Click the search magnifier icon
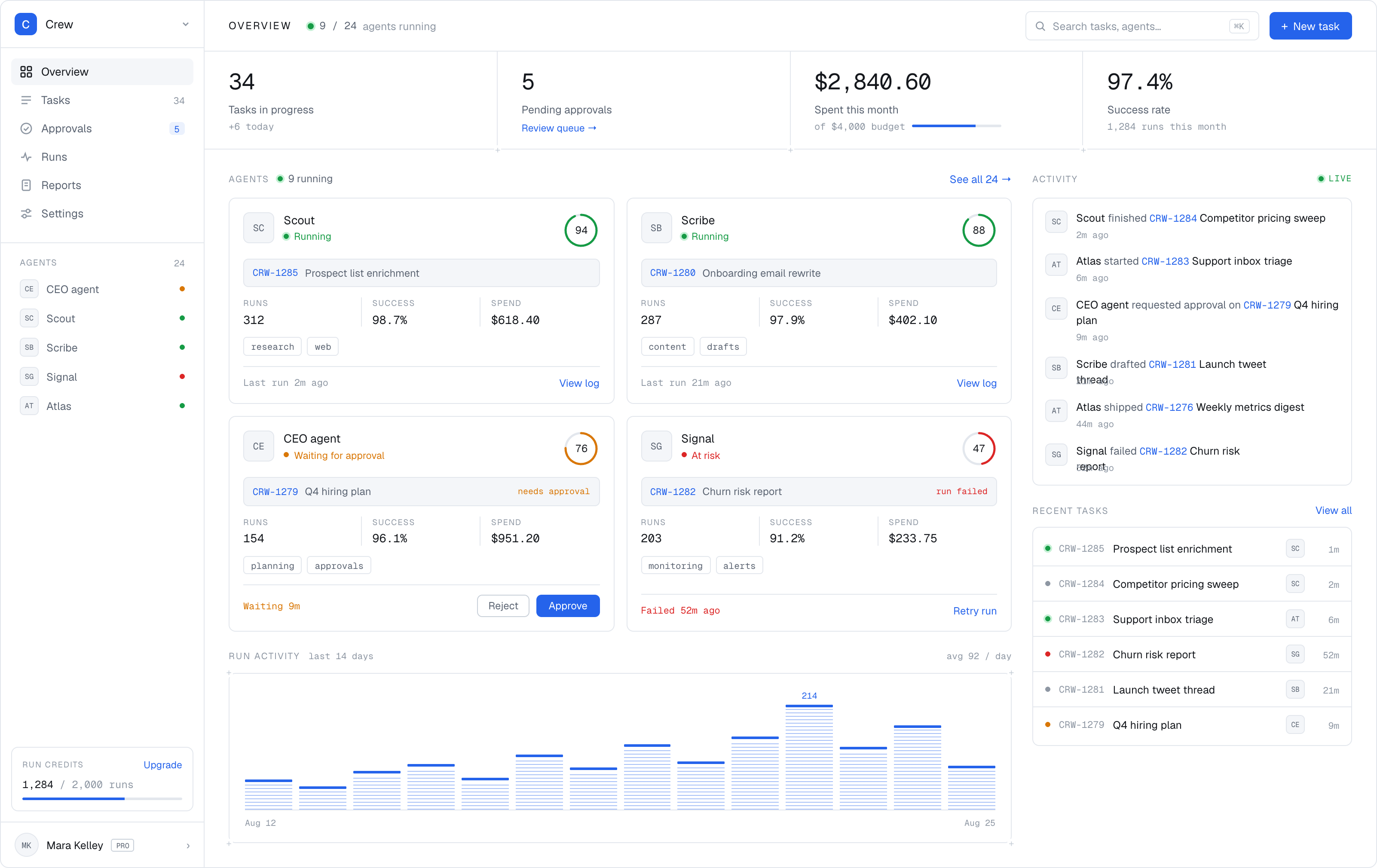 click(1040, 26)
